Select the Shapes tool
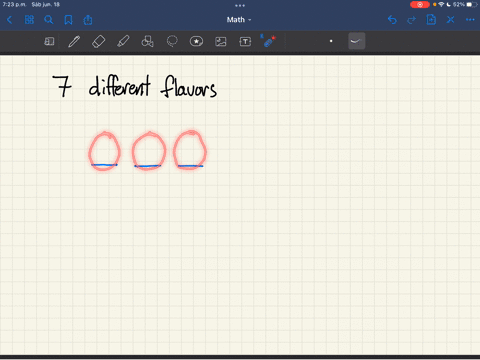 pyautogui.click(x=147, y=41)
